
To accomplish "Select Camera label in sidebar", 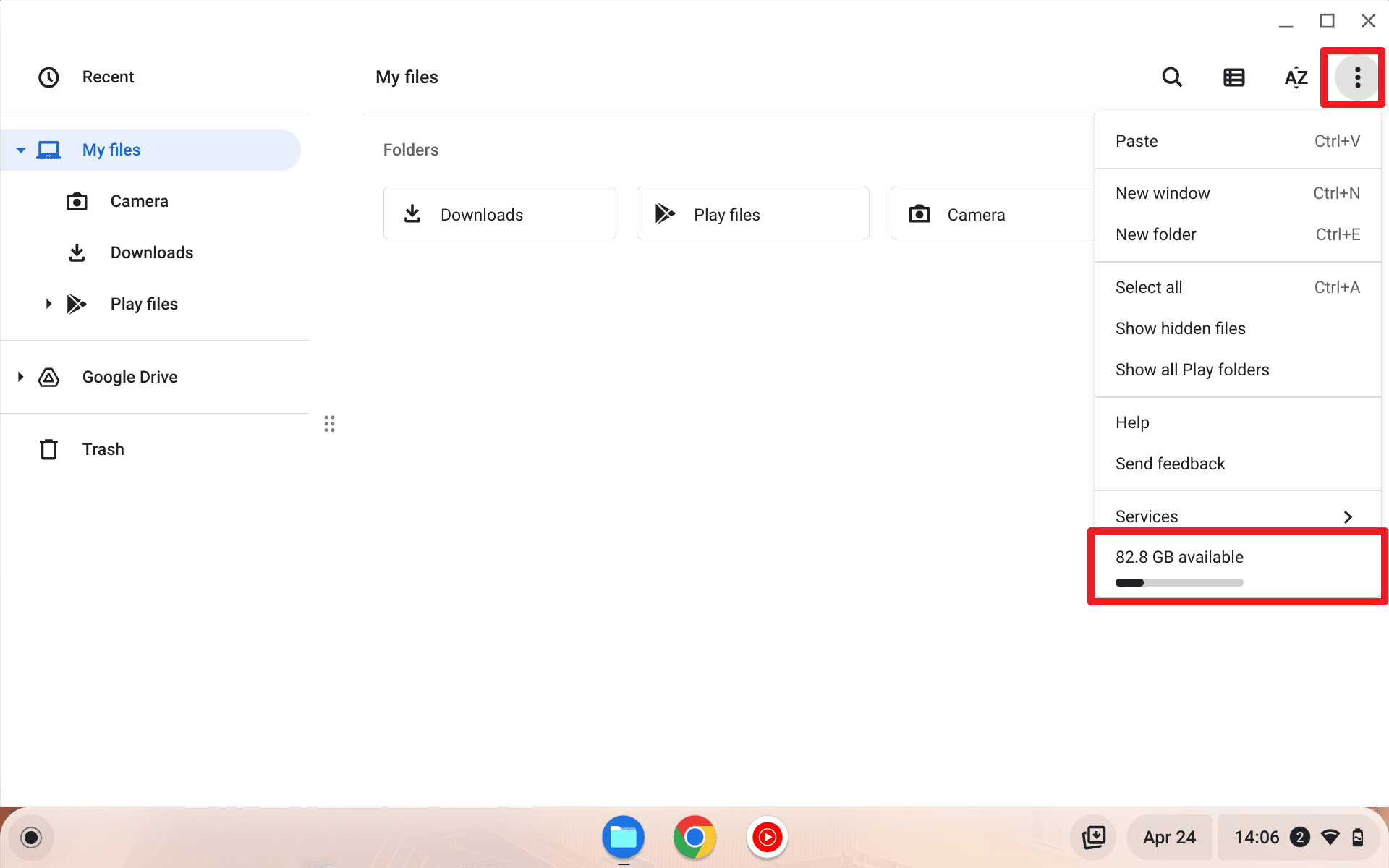I will (139, 201).
